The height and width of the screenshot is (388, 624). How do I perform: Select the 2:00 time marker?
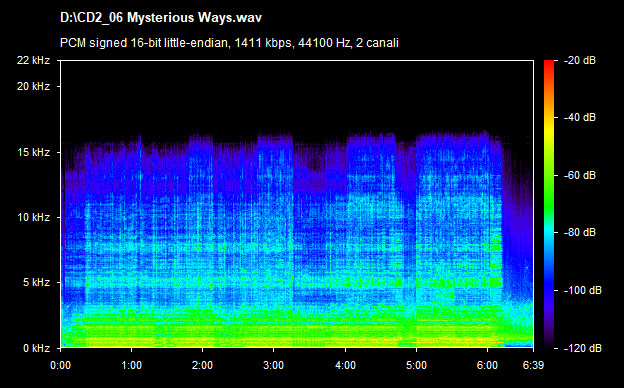(203, 365)
